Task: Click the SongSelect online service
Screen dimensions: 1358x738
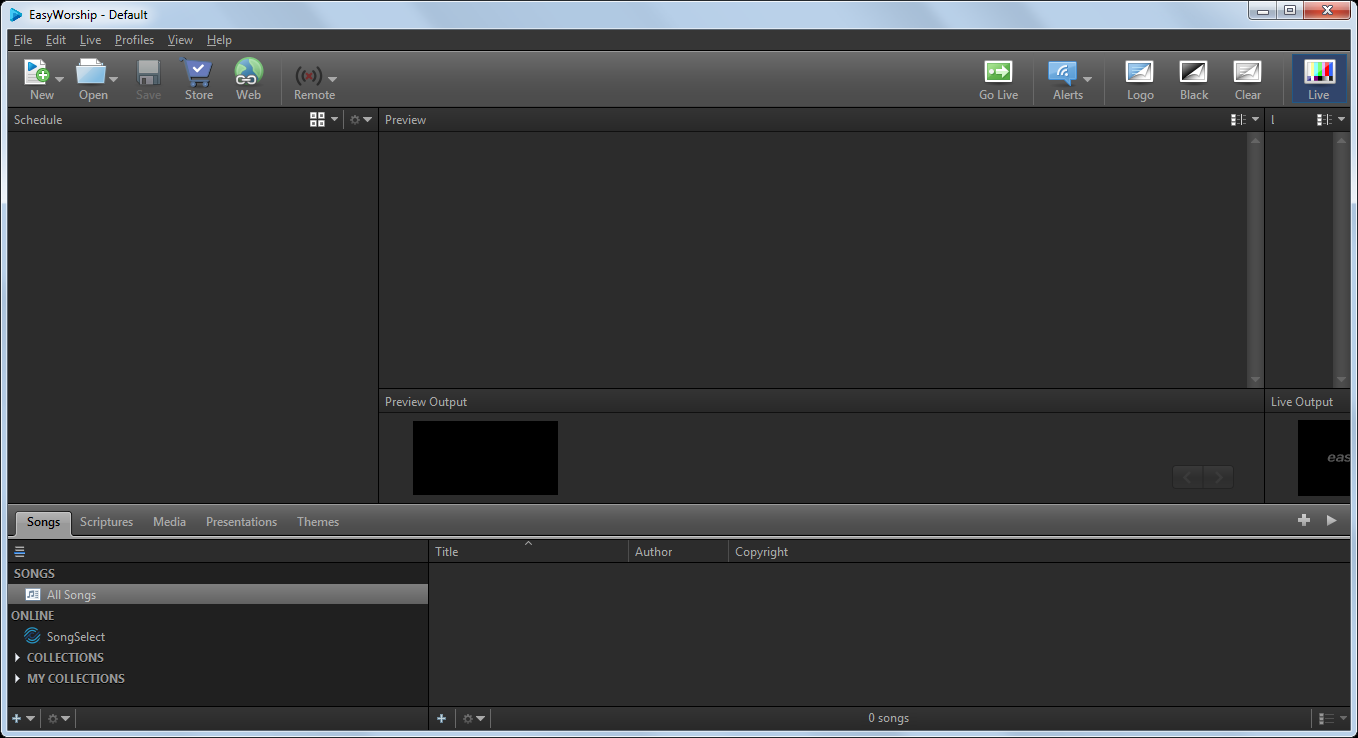Action: tap(72, 636)
